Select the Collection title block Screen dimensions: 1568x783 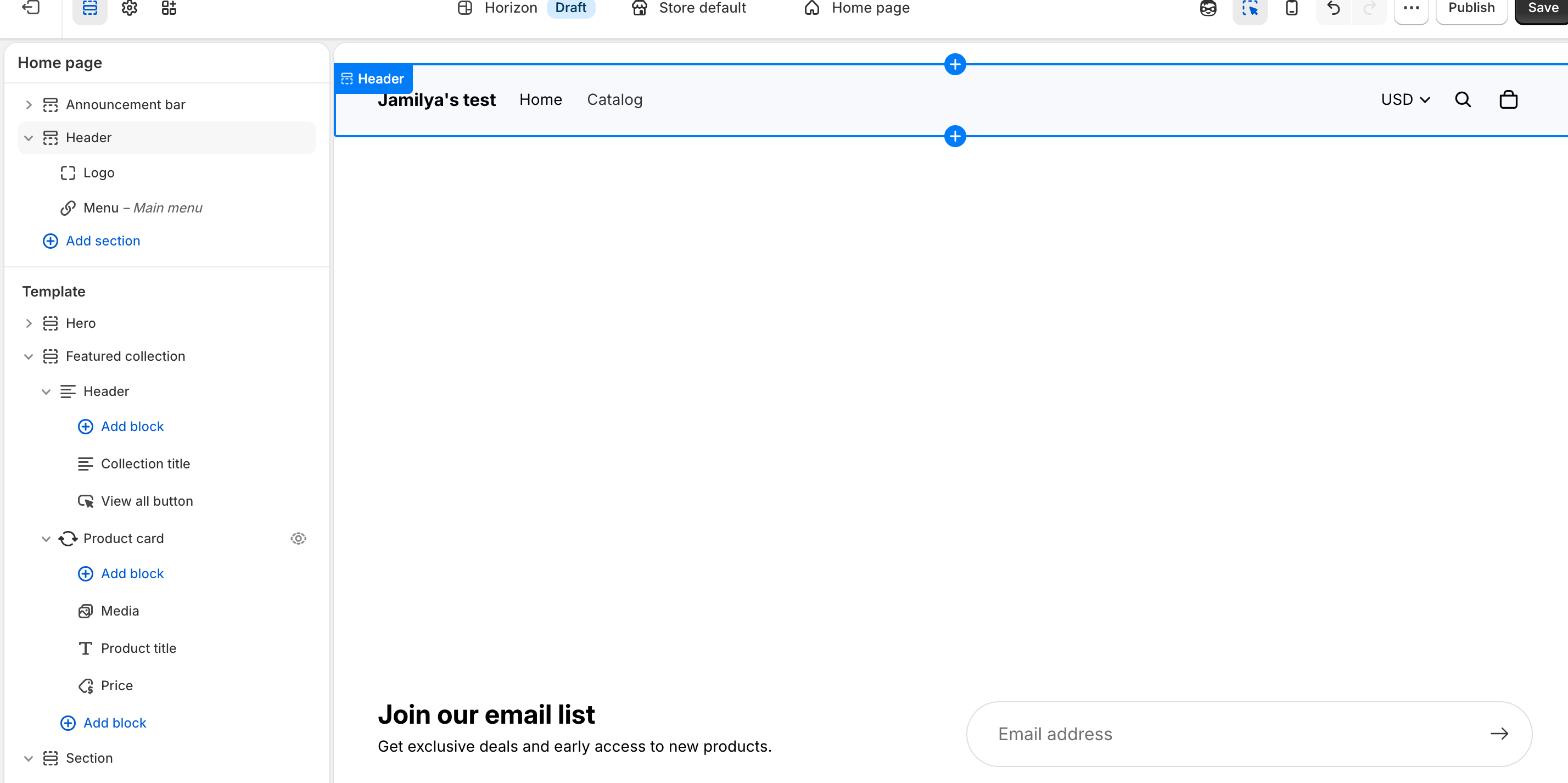[x=145, y=464]
